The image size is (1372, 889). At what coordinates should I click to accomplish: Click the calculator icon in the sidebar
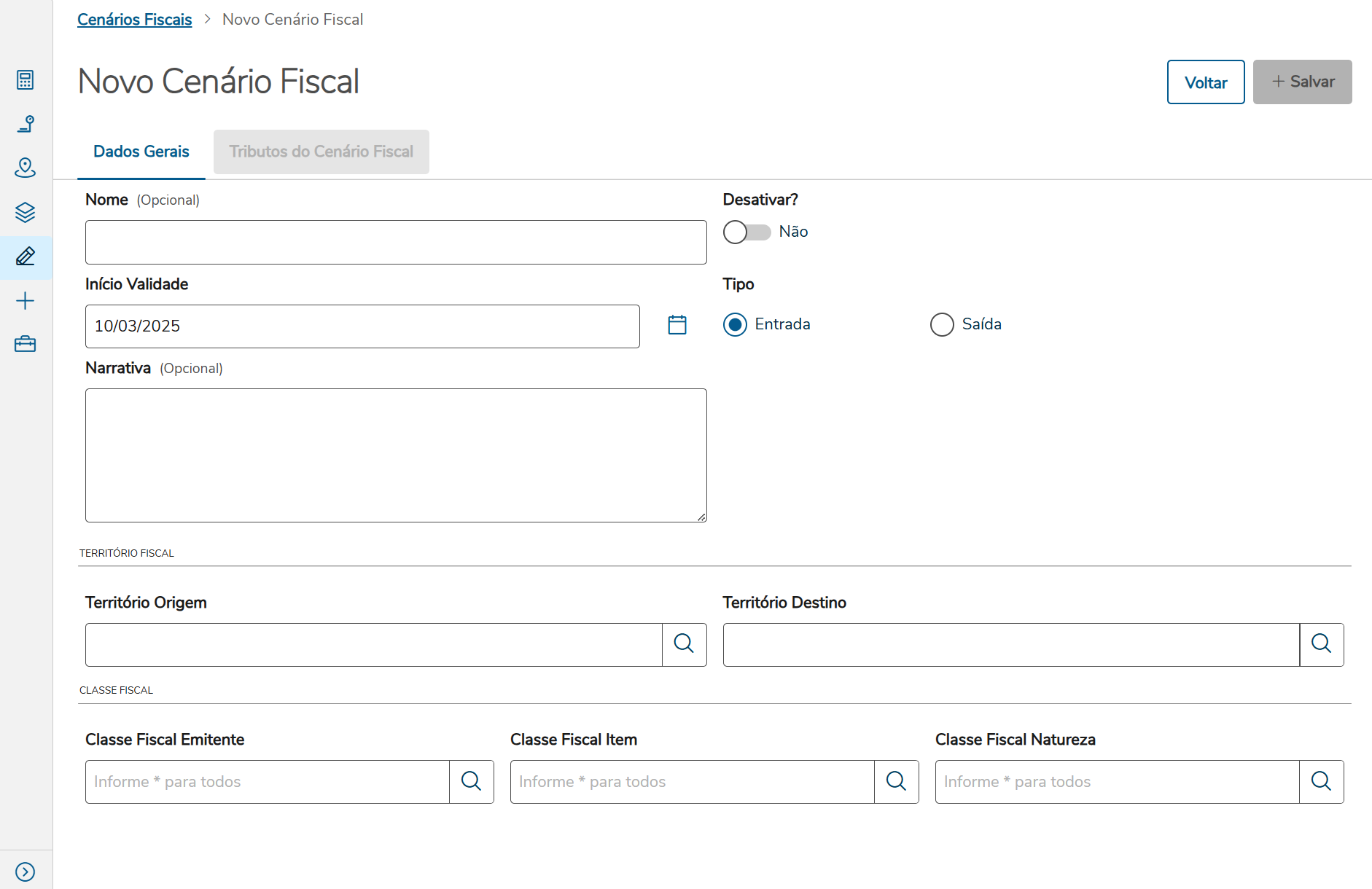[25, 79]
